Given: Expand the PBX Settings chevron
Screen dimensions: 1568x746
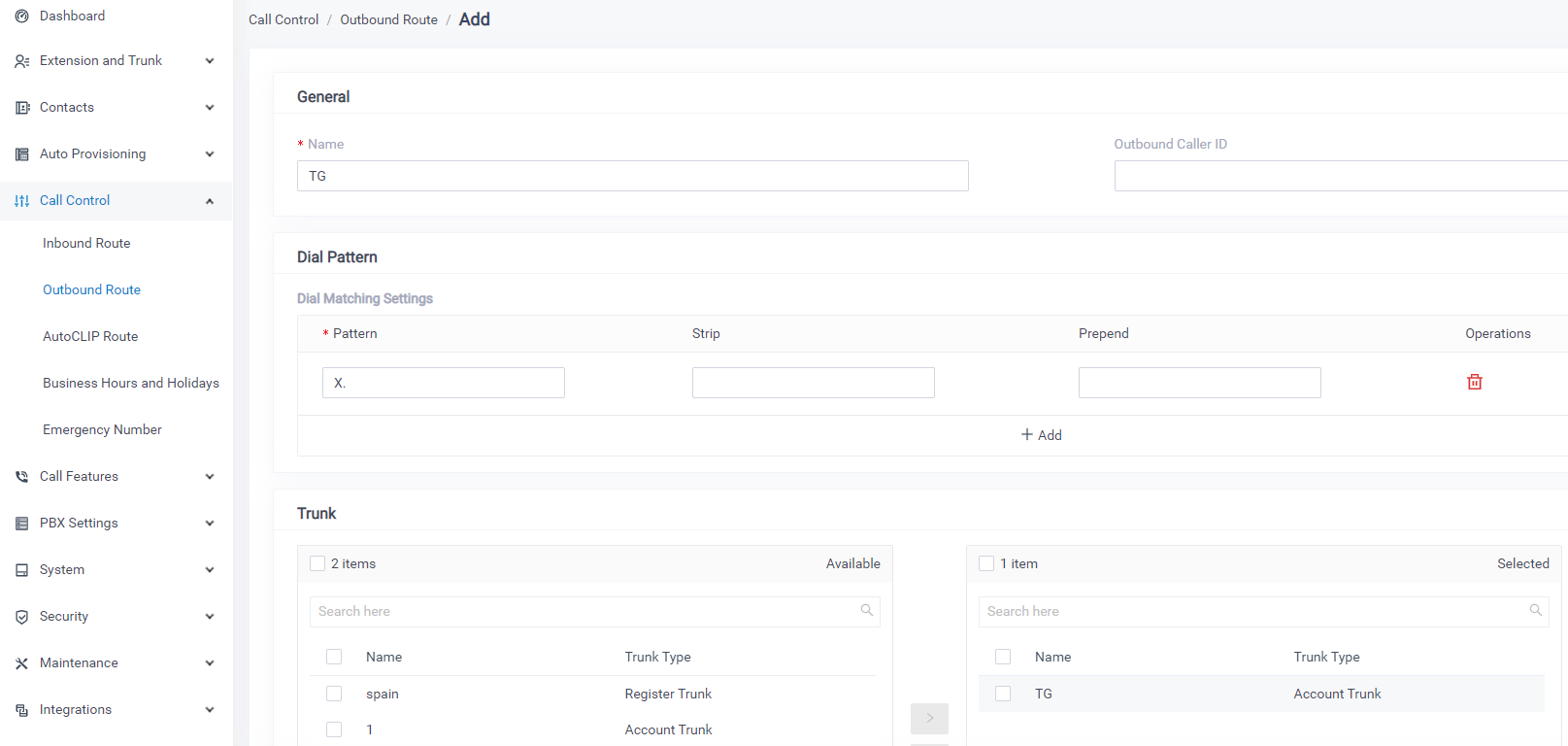Looking at the screenshot, I should 210,524.
